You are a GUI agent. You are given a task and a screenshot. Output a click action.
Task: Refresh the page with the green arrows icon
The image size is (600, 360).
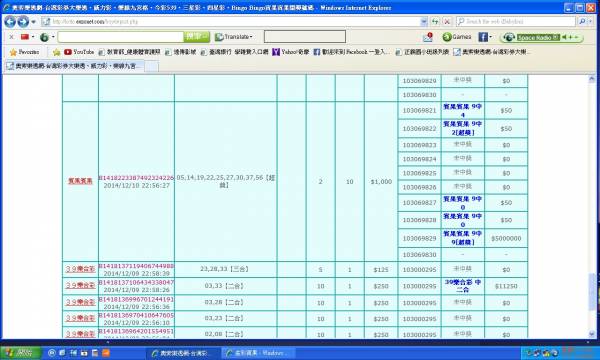pyautogui.click(x=435, y=22)
